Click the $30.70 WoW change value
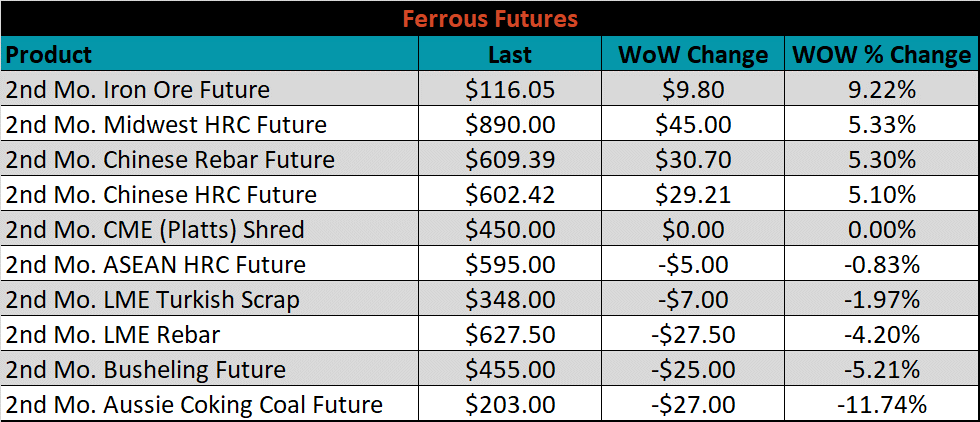980x422 pixels. pos(692,159)
